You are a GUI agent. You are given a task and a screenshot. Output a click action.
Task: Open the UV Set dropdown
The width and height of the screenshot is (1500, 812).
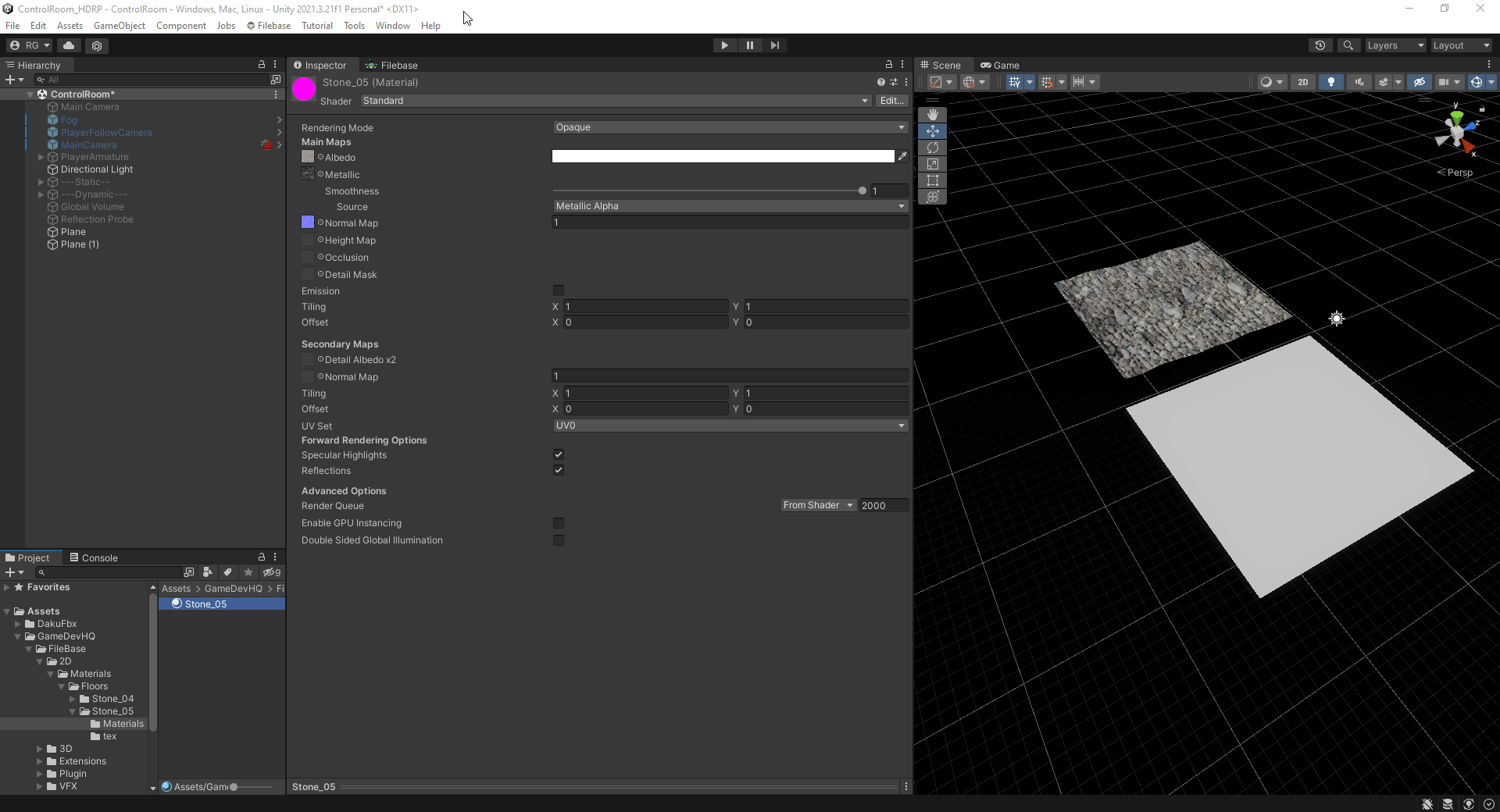tap(730, 426)
